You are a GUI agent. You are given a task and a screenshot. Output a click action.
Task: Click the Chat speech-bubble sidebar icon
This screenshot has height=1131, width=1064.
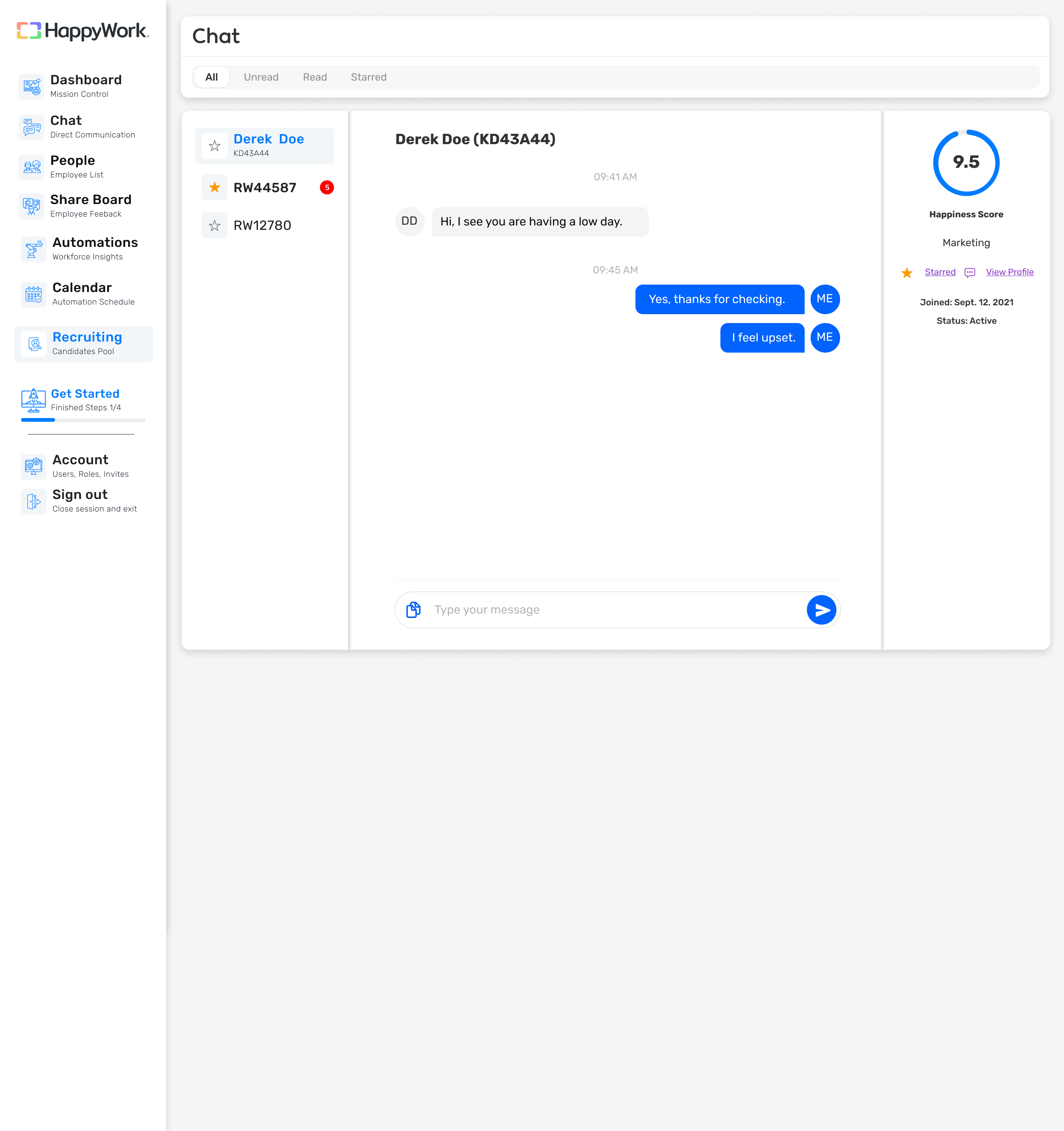tap(32, 128)
